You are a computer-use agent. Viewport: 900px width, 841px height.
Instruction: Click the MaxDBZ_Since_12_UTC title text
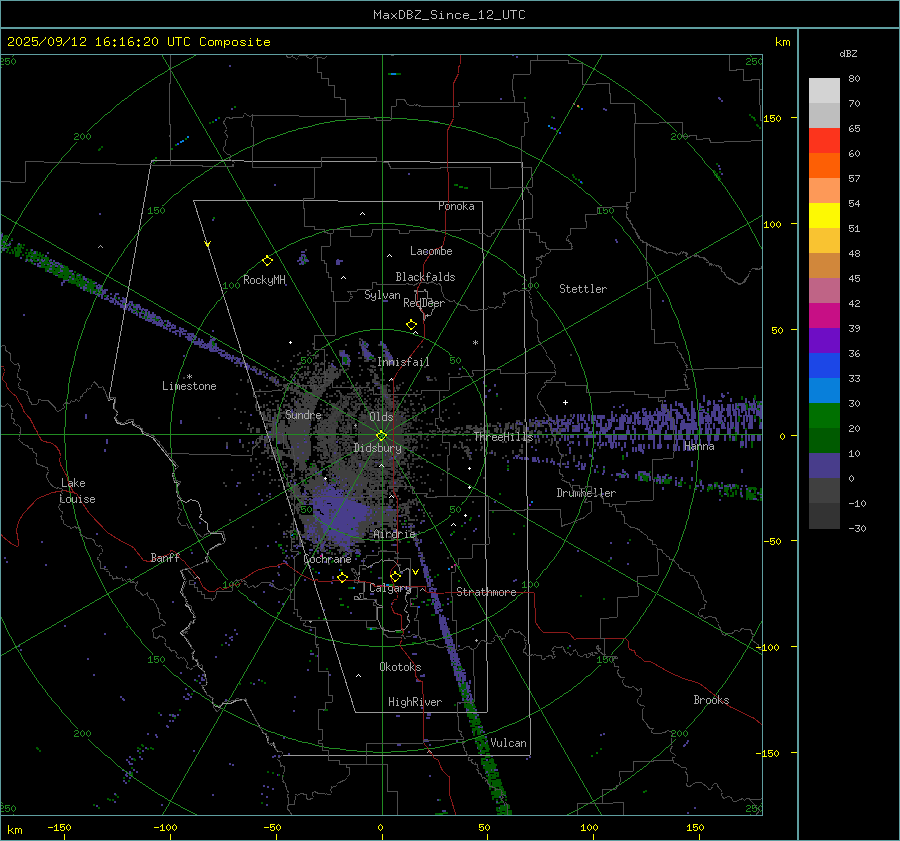click(449, 15)
